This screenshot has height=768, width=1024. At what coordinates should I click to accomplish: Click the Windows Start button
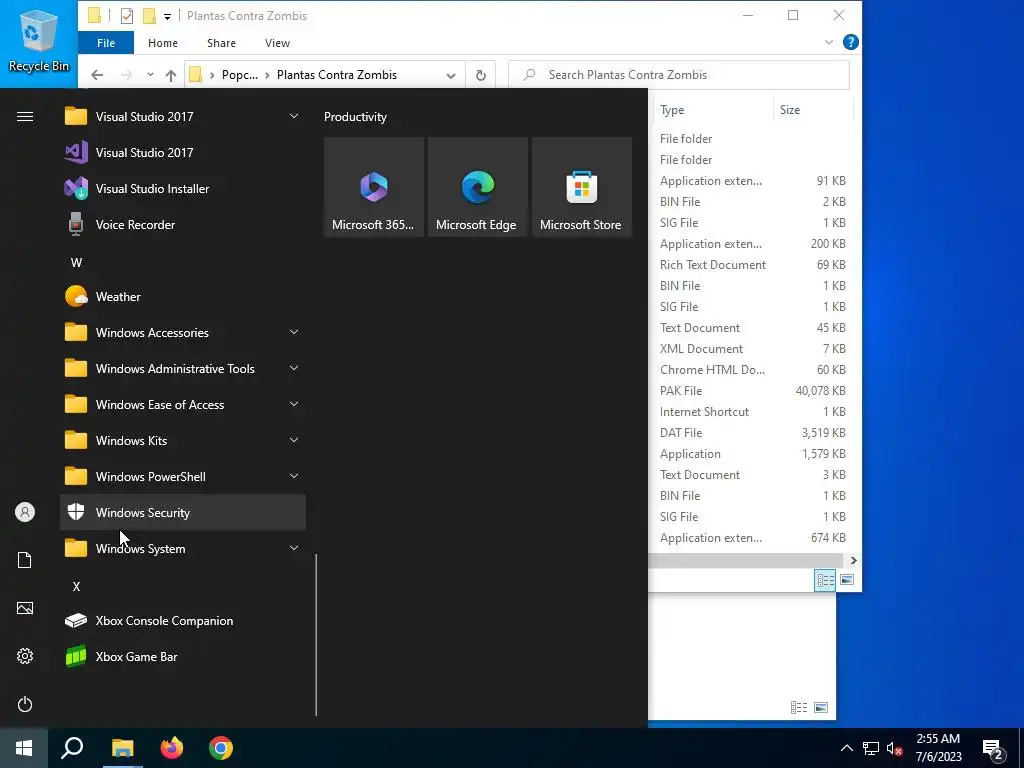(24, 748)
